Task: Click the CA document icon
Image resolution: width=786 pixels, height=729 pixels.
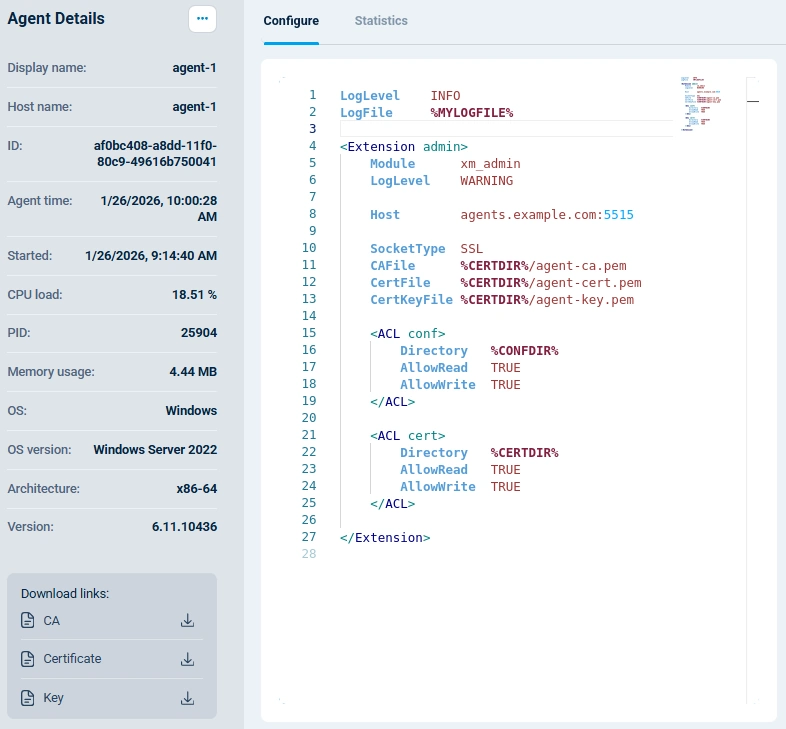Action: tap(28, 620)
